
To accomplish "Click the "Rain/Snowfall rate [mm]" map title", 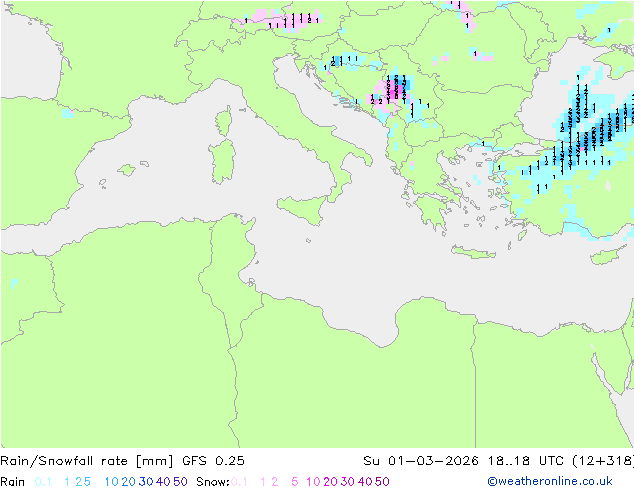I will [87, 461].
